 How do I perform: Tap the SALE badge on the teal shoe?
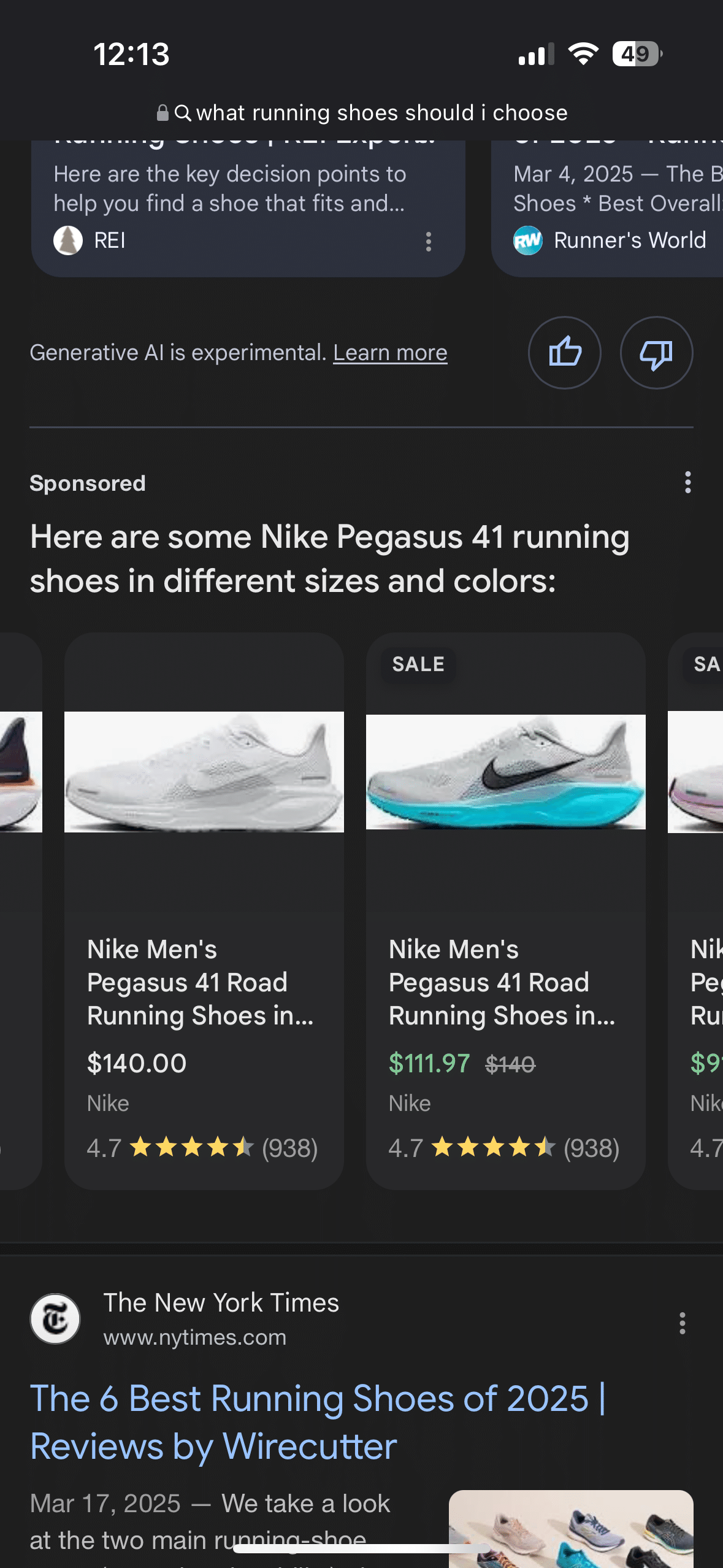point(418,664)
